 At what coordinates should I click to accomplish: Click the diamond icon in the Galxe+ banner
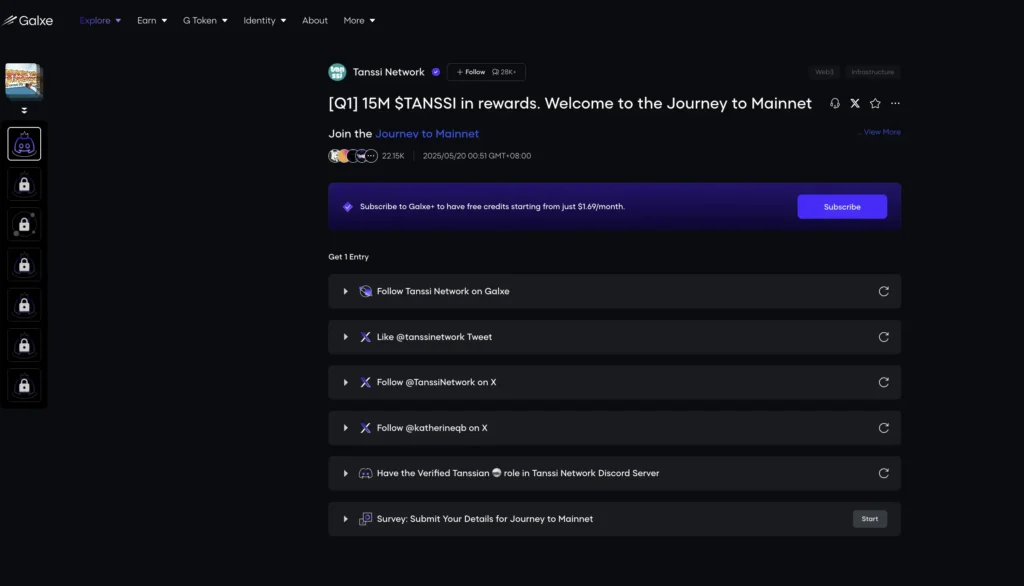[x=347, y=206]
